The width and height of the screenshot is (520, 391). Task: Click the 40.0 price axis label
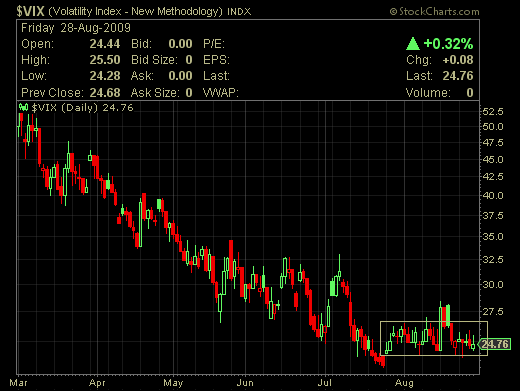(493, 196)
